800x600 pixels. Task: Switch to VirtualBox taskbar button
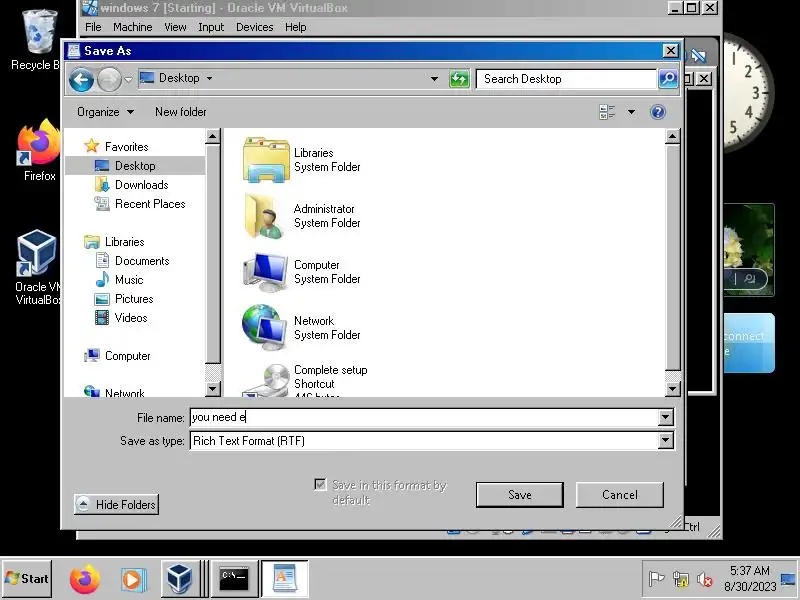(x=180, y=579)
